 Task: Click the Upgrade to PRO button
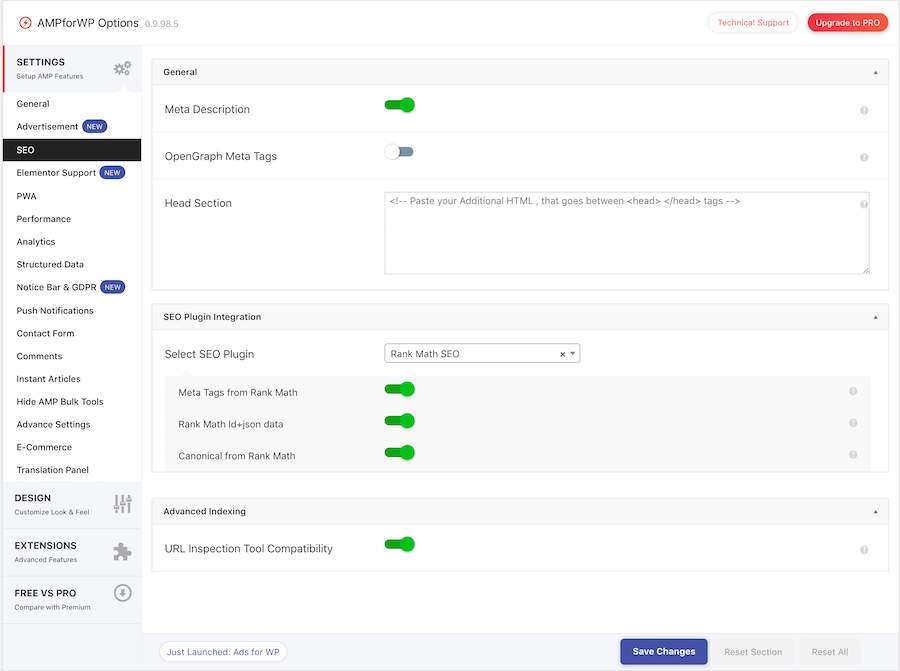pyautogui.click(x=847, y=22)
